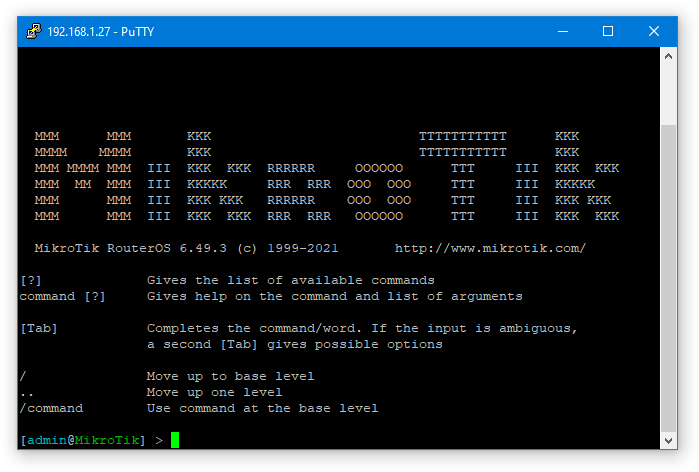The height and width of the screenshot is (472, 699).
Task: Click the 'Completes the command/word' line
Action: click(362, 328)
